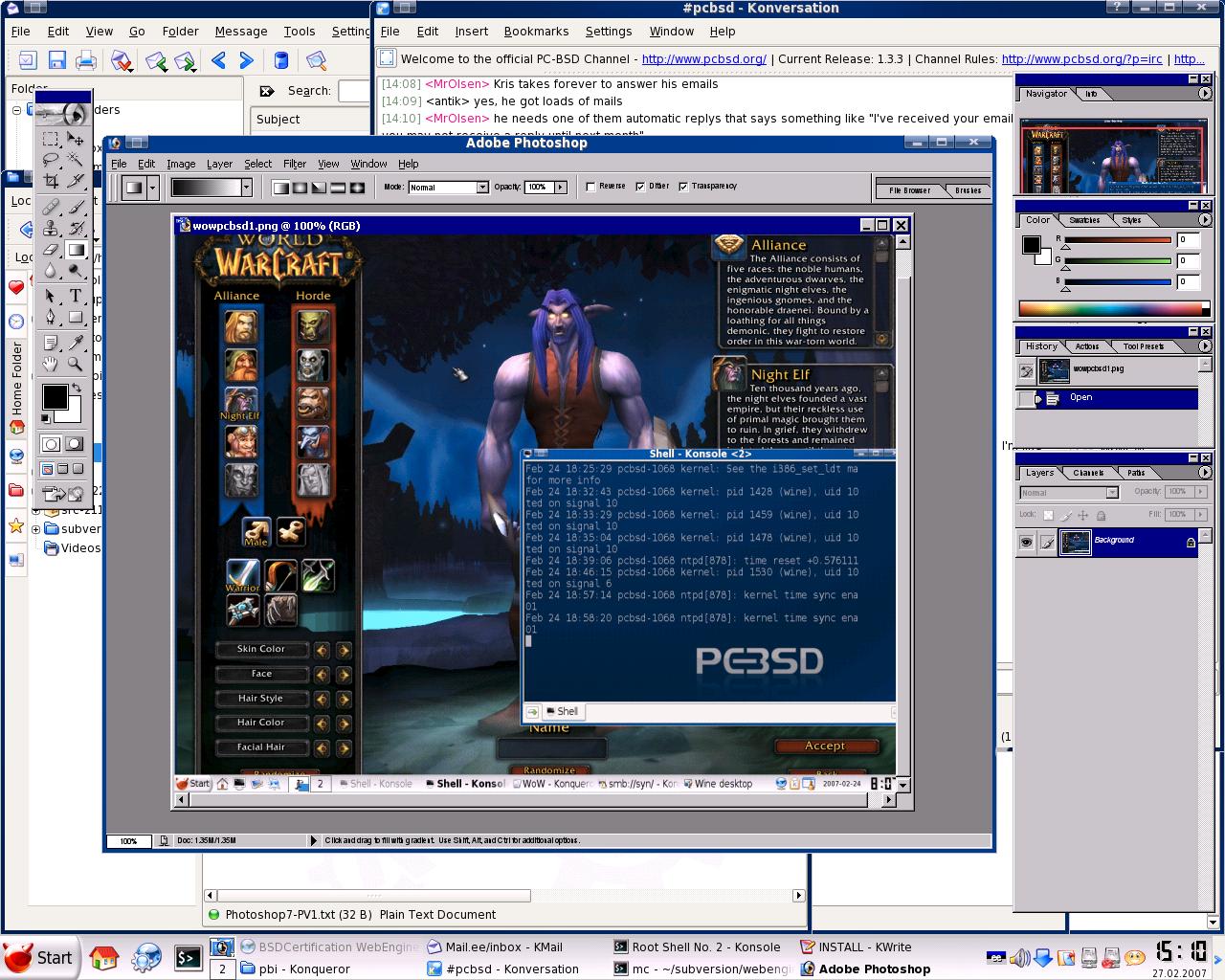Select the Brush tool
The image size is (1225, 980).
coord(76,206)
